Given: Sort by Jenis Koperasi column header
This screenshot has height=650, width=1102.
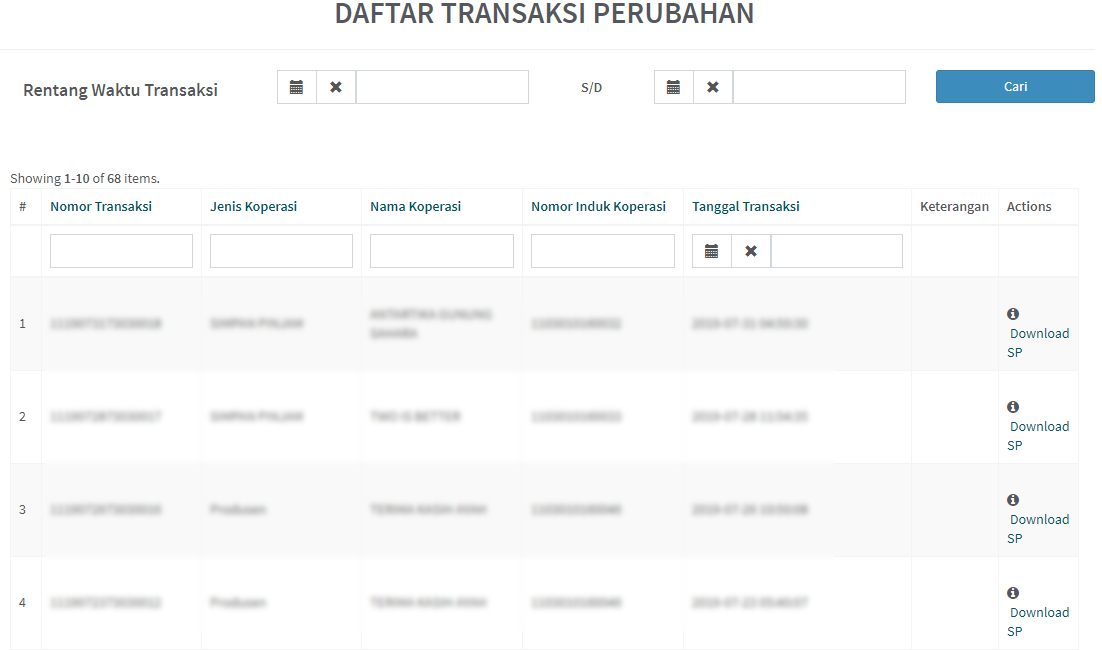Looking at the screenshot, I should [x=253, y=207].
